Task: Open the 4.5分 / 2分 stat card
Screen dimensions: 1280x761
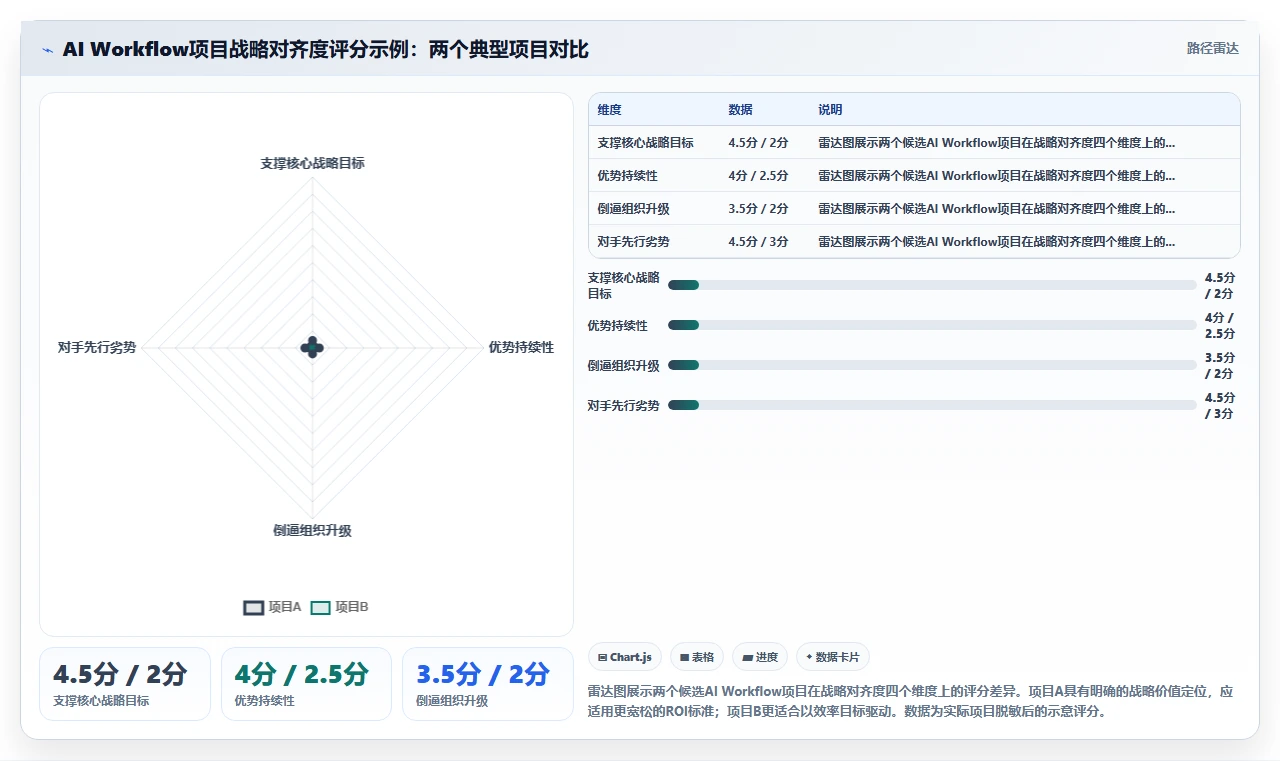Action: click(x=125, y=684)
